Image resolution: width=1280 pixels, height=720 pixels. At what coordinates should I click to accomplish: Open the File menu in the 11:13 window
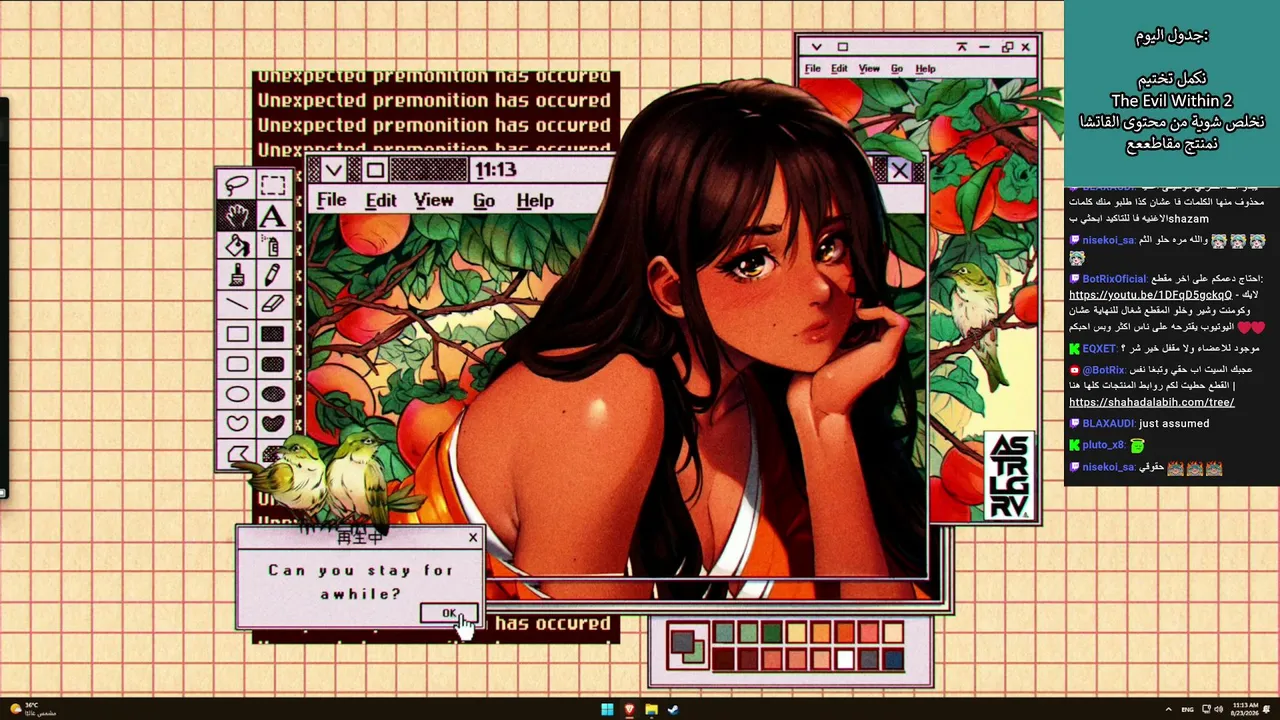click(x=331, y=200)
